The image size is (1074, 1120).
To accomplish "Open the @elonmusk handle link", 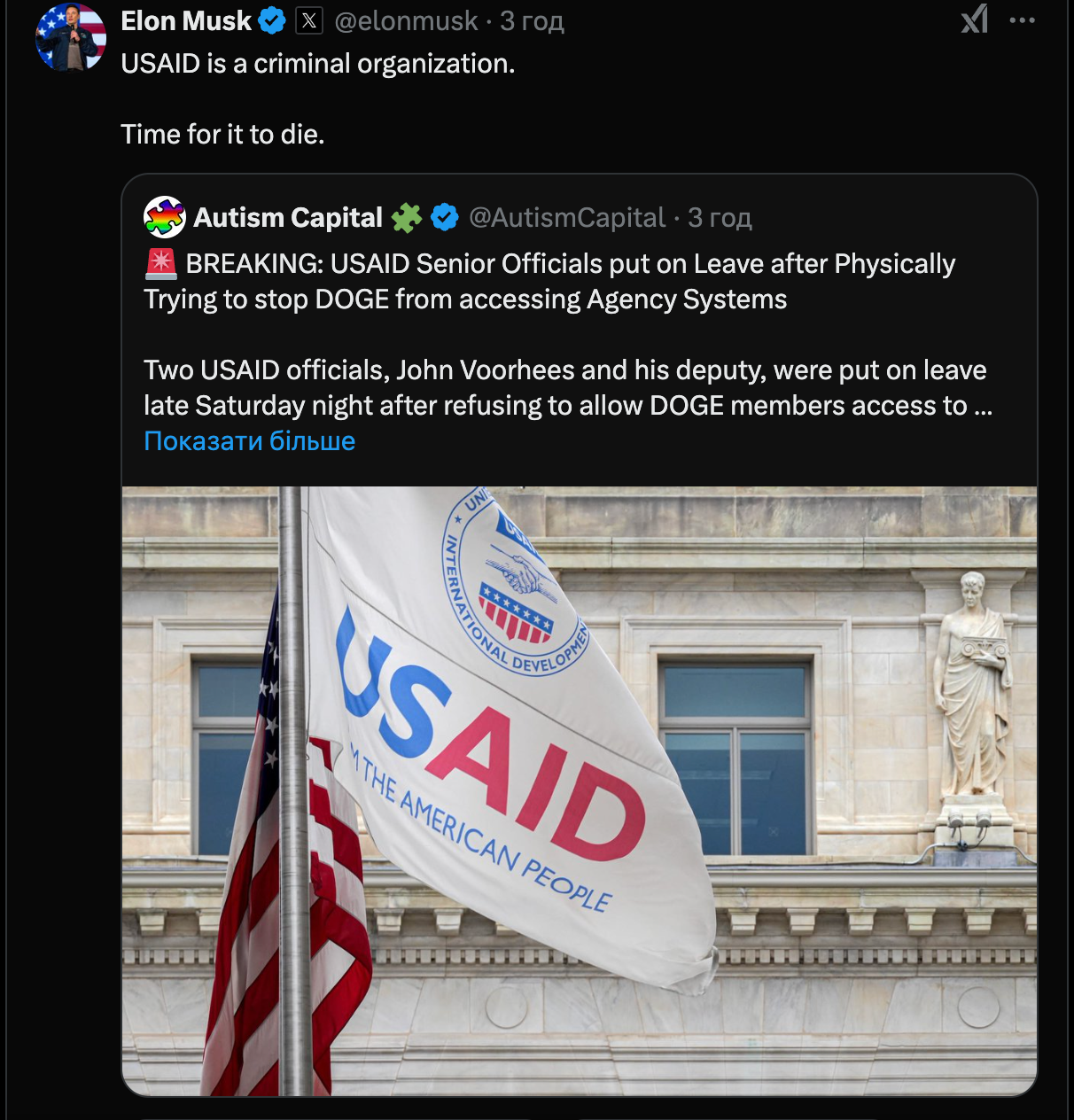I will (x=406, y=20).
